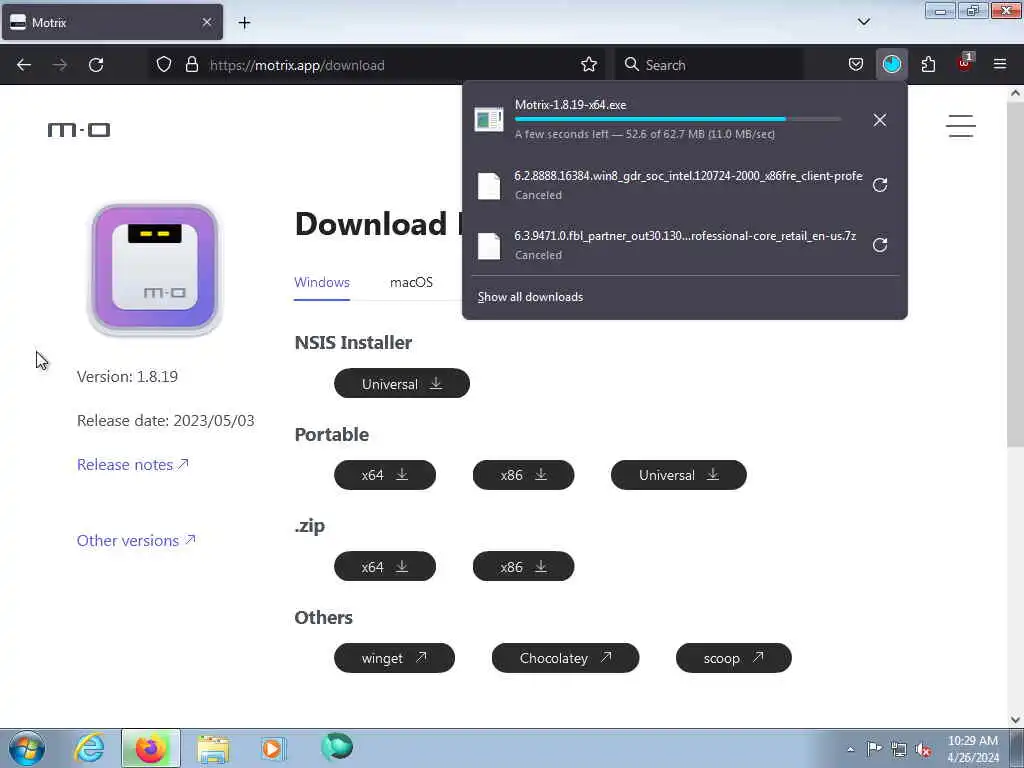Show all downloads

[x=530, y=297]
